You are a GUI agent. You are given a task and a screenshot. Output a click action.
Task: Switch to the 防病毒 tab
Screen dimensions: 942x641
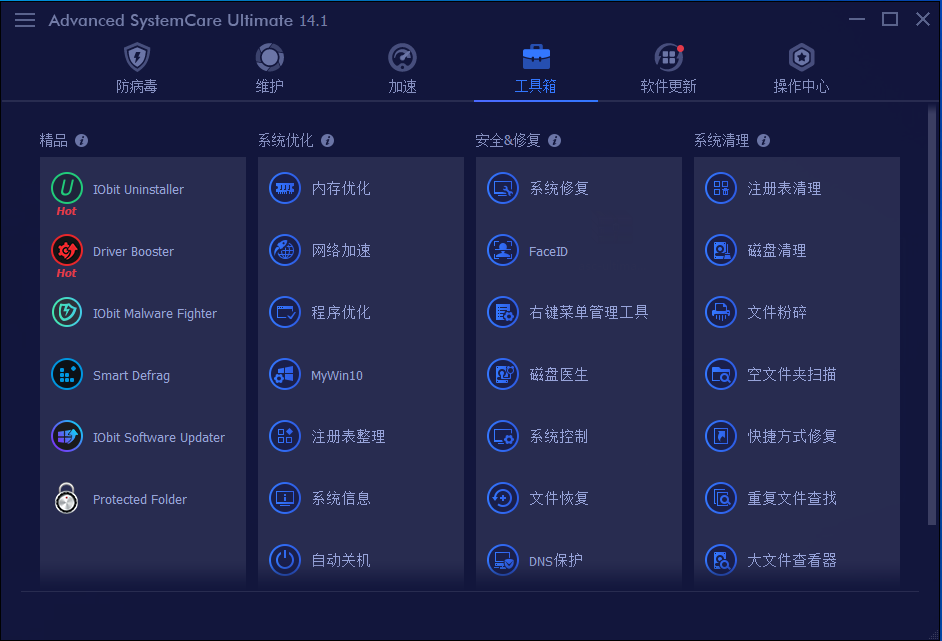pyautogui.click(x=137, y=69)
